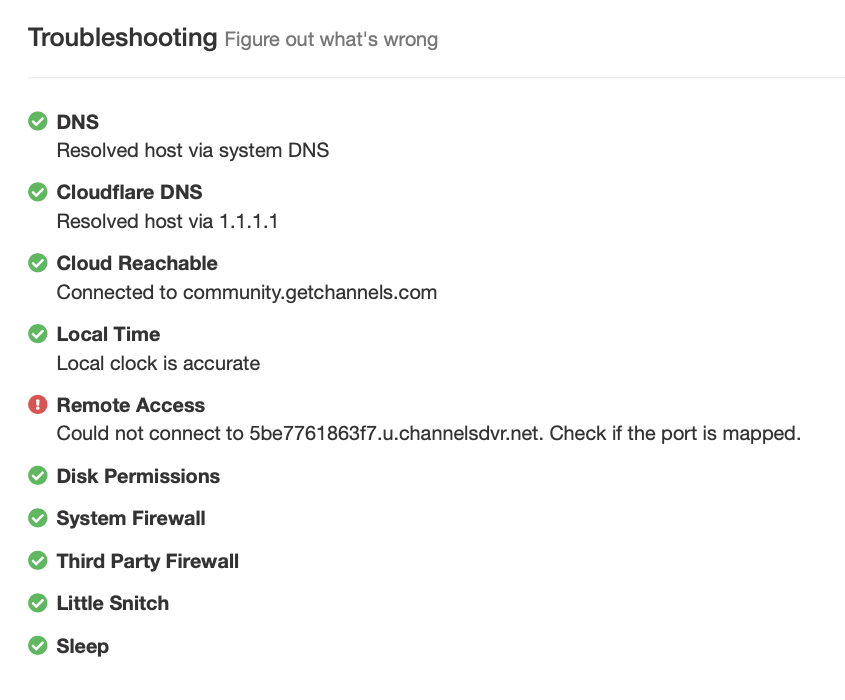Viewport: 845px width, 700px height.
Task: Click the red alert icon for Remote Access
Action: [x=38, y=405]
